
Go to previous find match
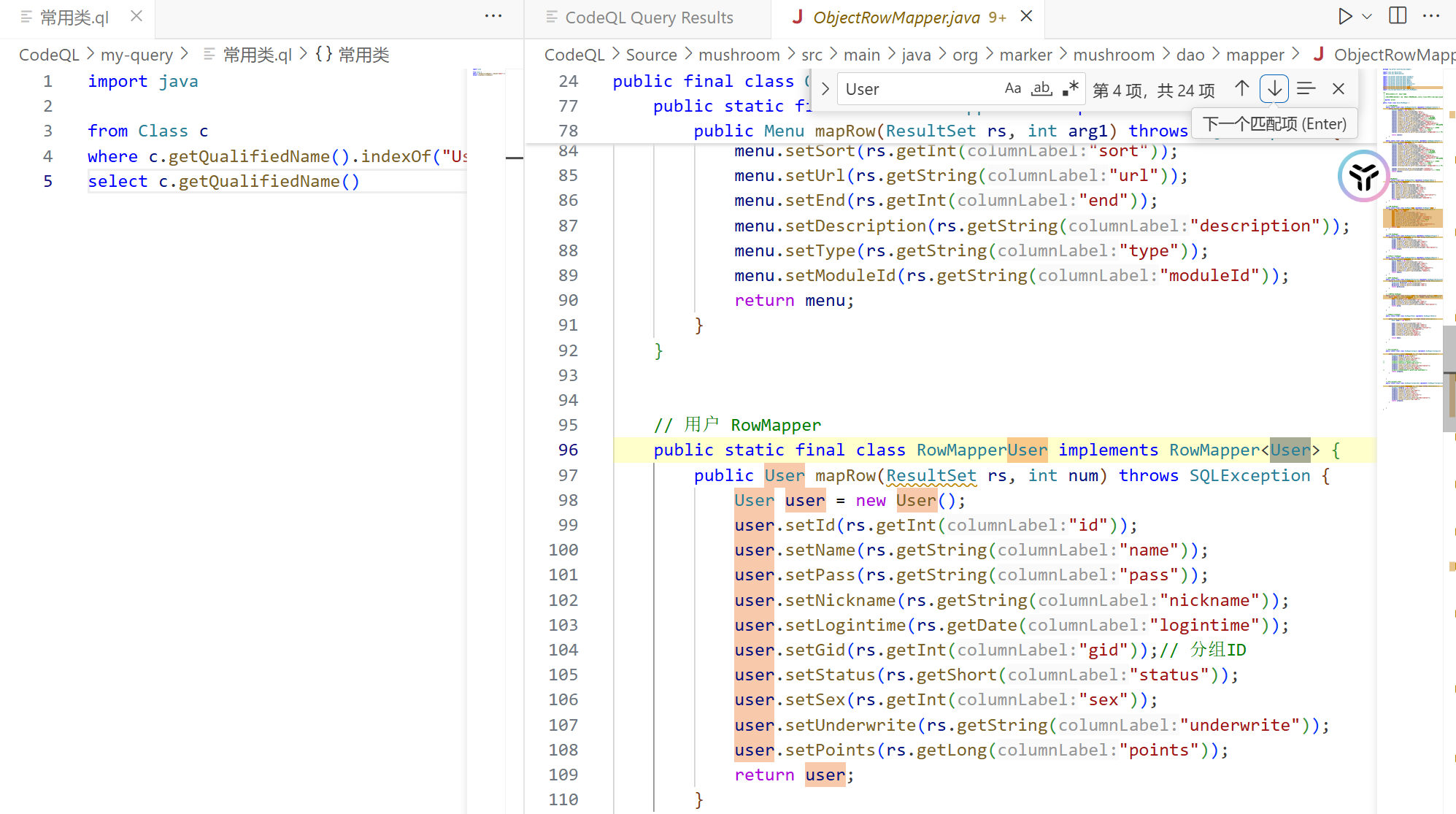(x=1241, y=89)
